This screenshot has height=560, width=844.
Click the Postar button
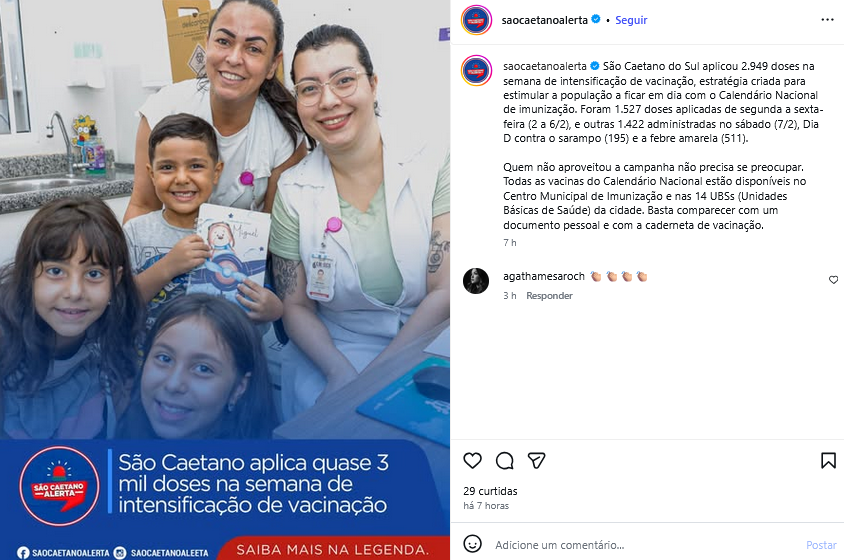[x=821, y=545]
